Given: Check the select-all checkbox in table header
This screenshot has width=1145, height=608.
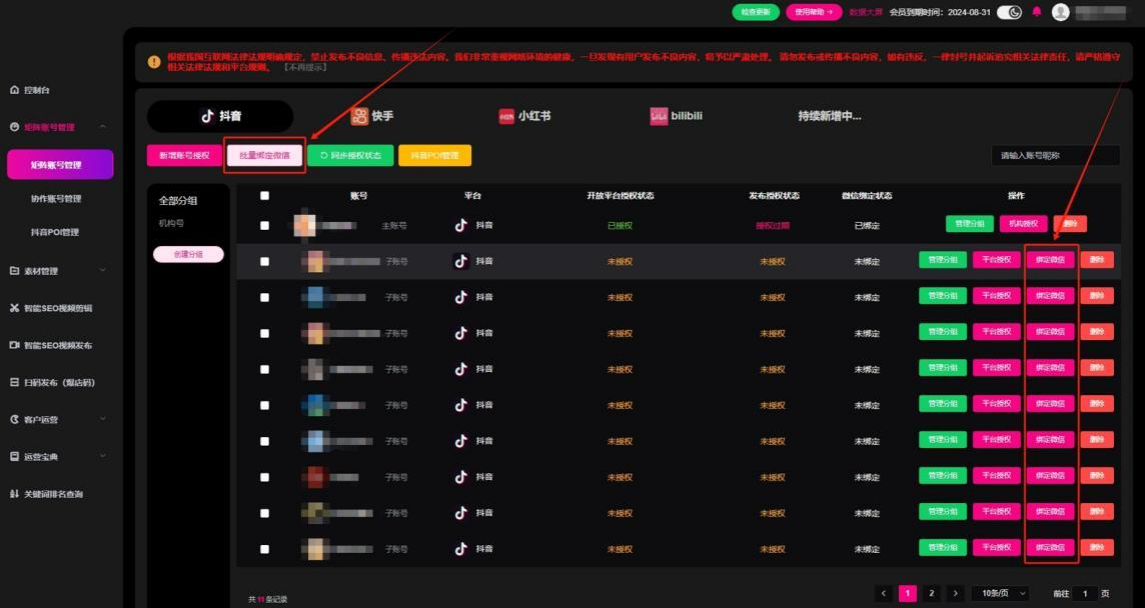Looking at the screenshot, I should (264, 196).
